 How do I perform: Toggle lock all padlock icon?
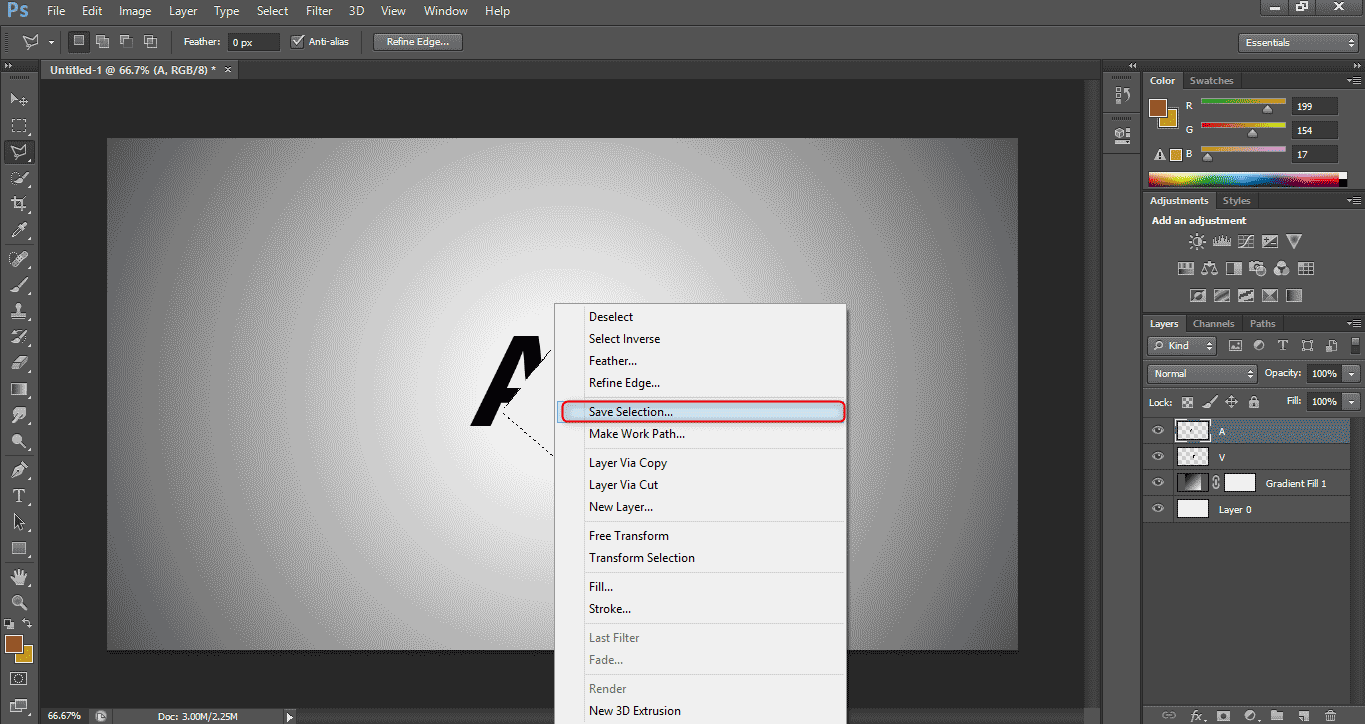(1253, 402)
